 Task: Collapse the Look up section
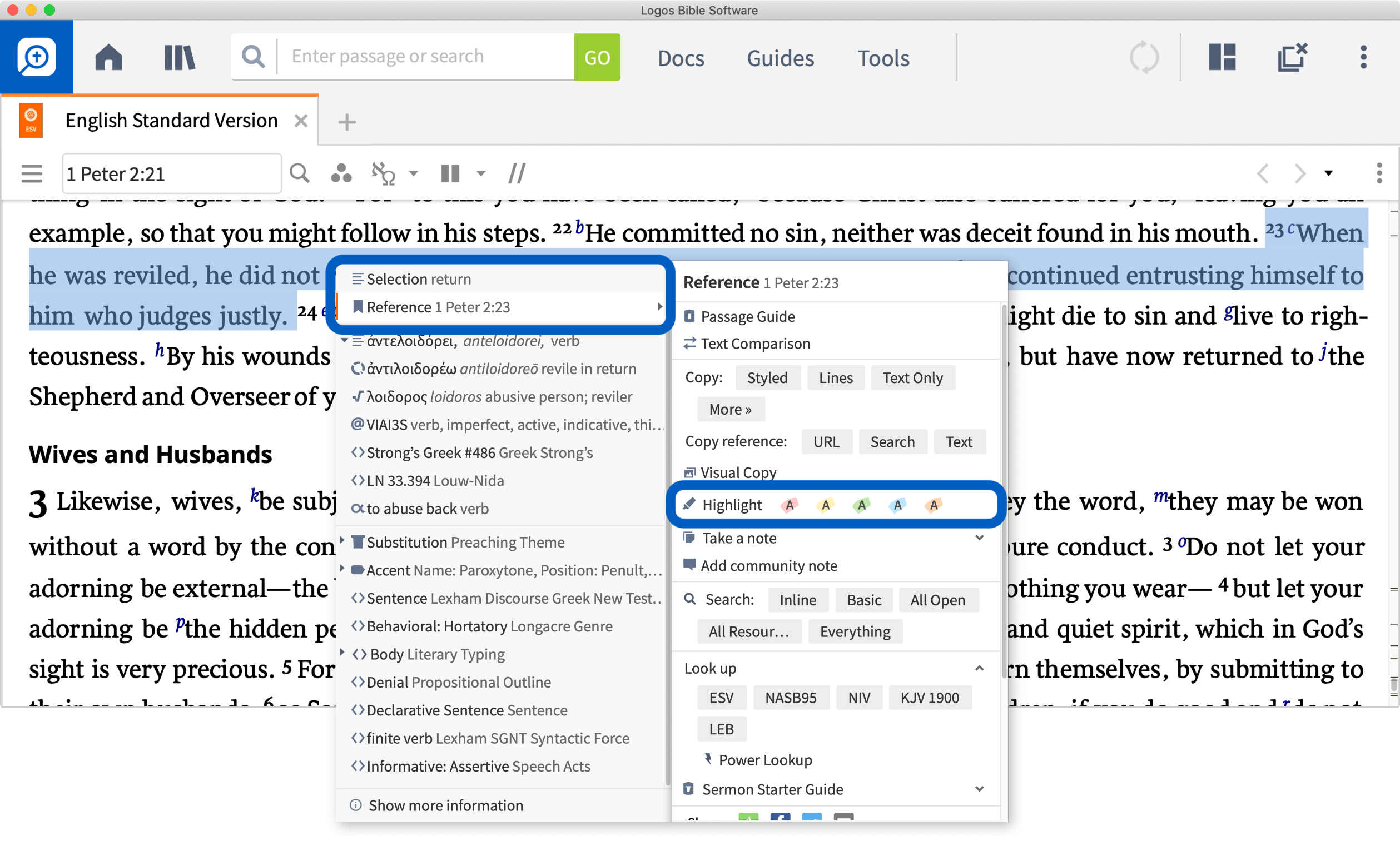(x=980, y=669)
